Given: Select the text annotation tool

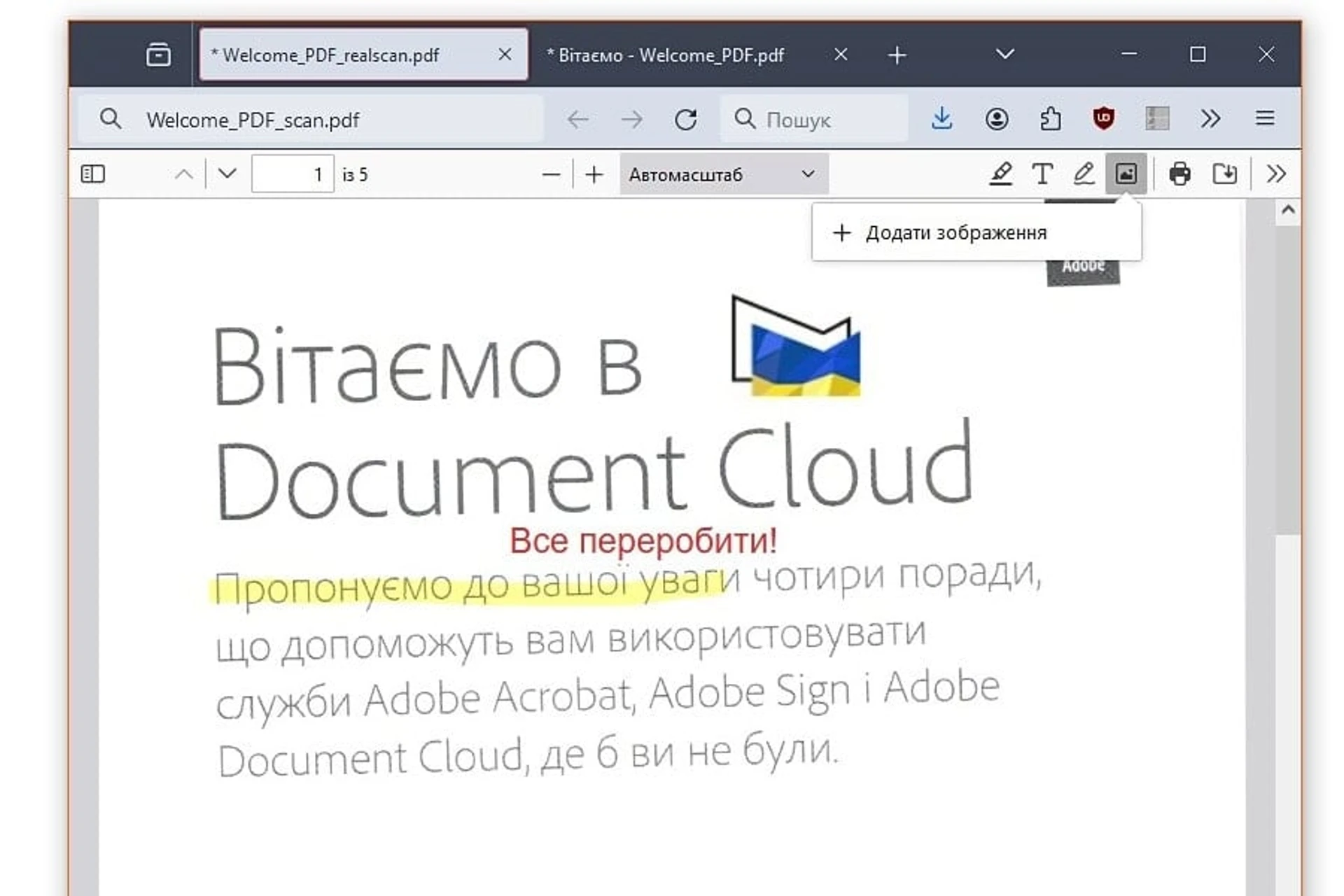Looking at the screenshot, I should pos(1042,174).
